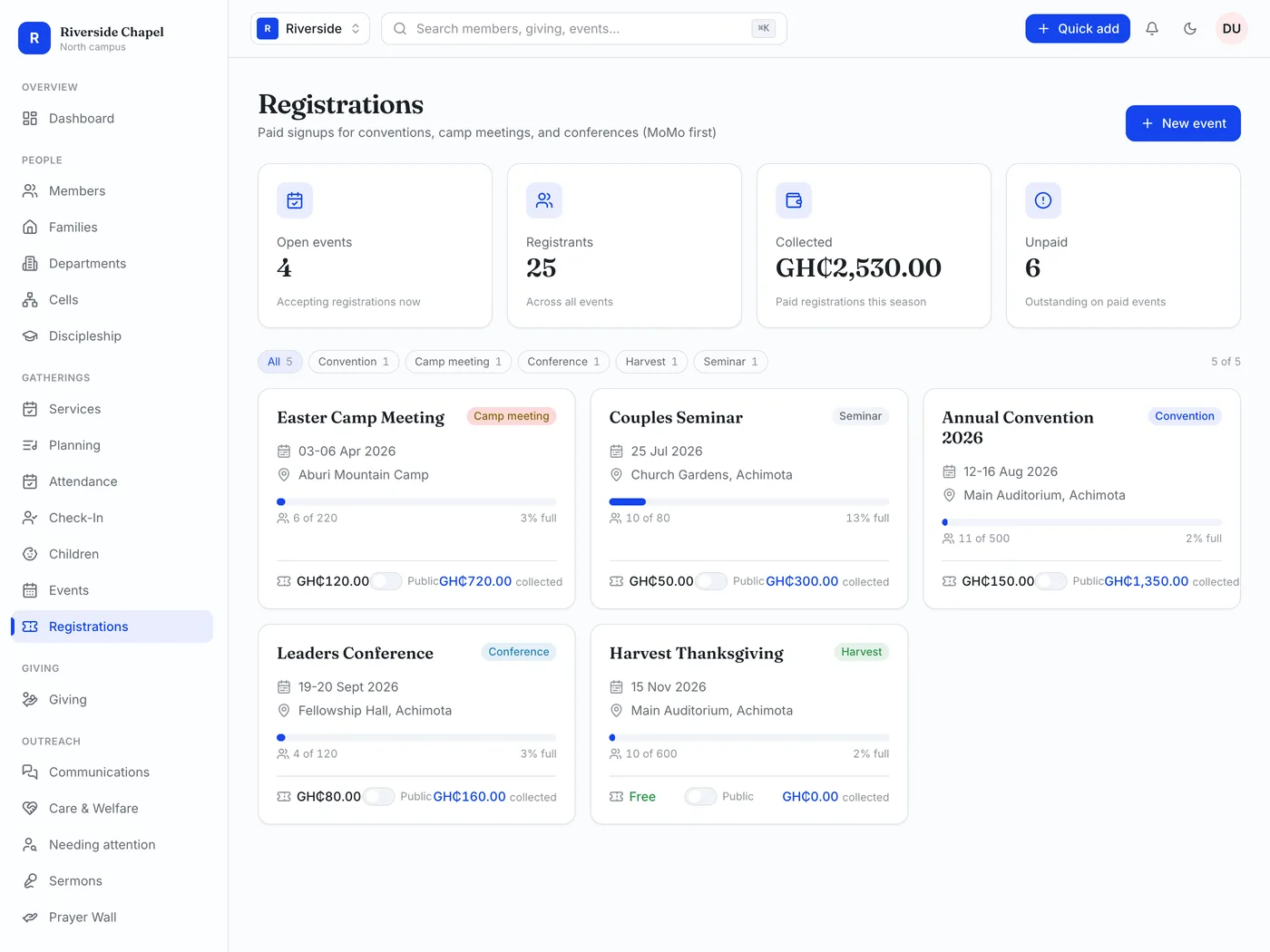Open Needing attention in sidebar
This screenshot has height=952, width=1270.
click(112, 845)
